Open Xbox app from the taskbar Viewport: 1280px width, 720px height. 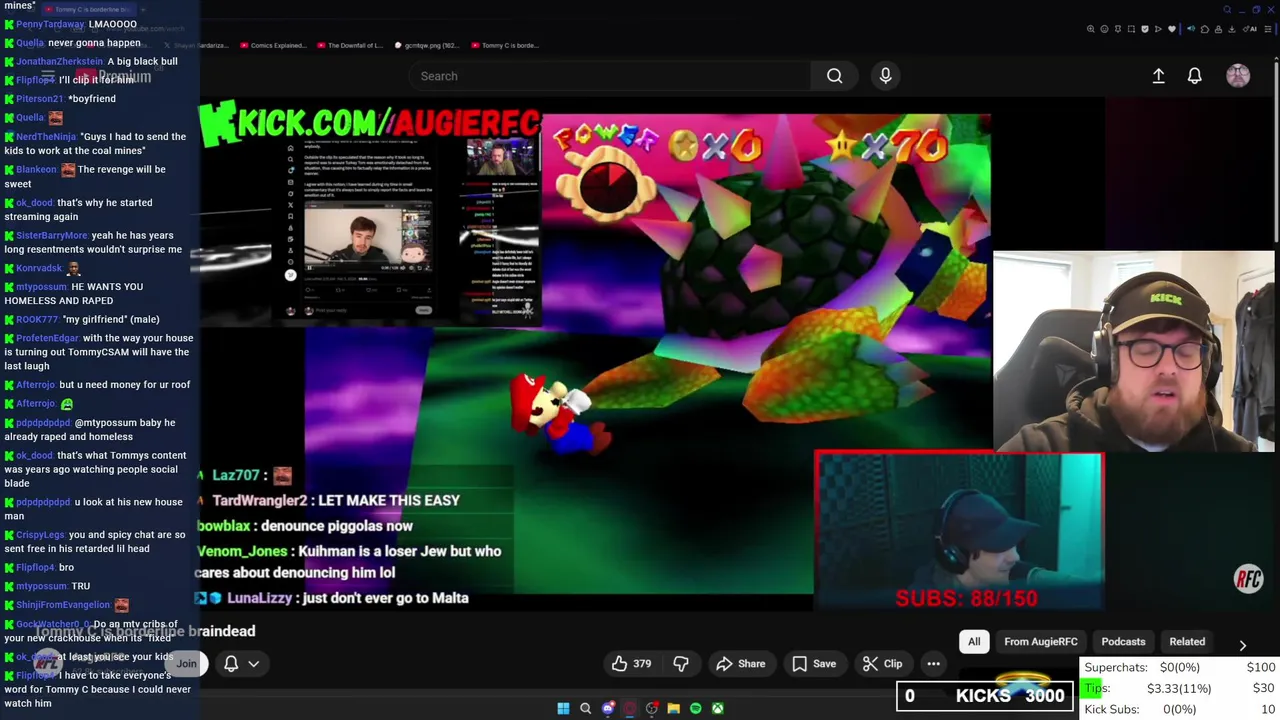click(717, 708)
